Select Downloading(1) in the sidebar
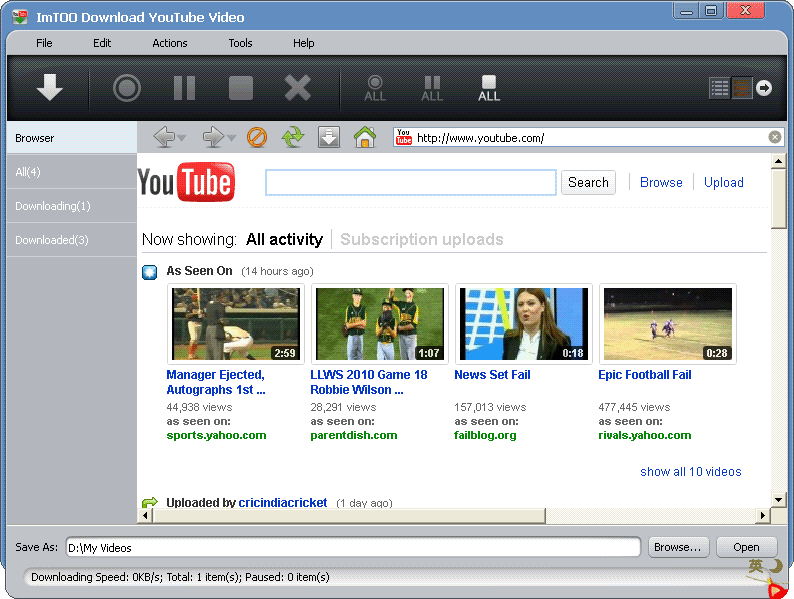This screenshot has height=599, width=794. 72,206
